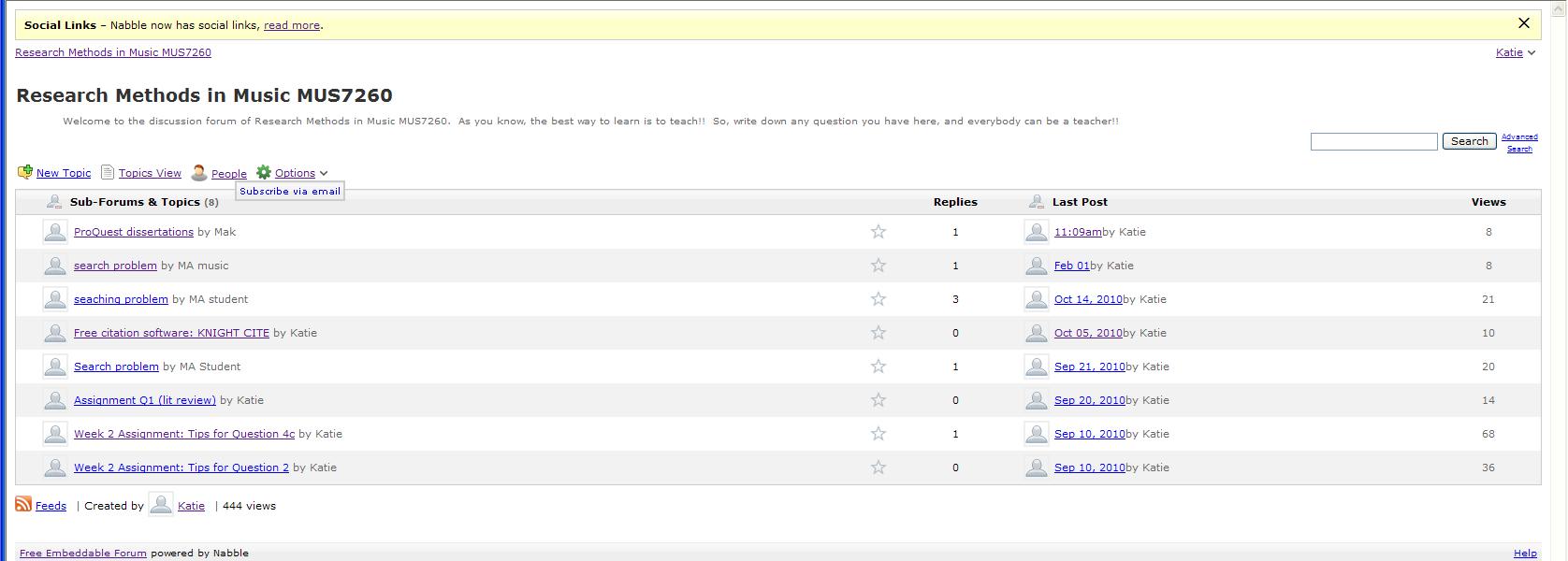Image resolution: width=1568 pixels, height=561 pixels.
Task: Toggle star for Free citation software topic
Action: coord(878,333)
